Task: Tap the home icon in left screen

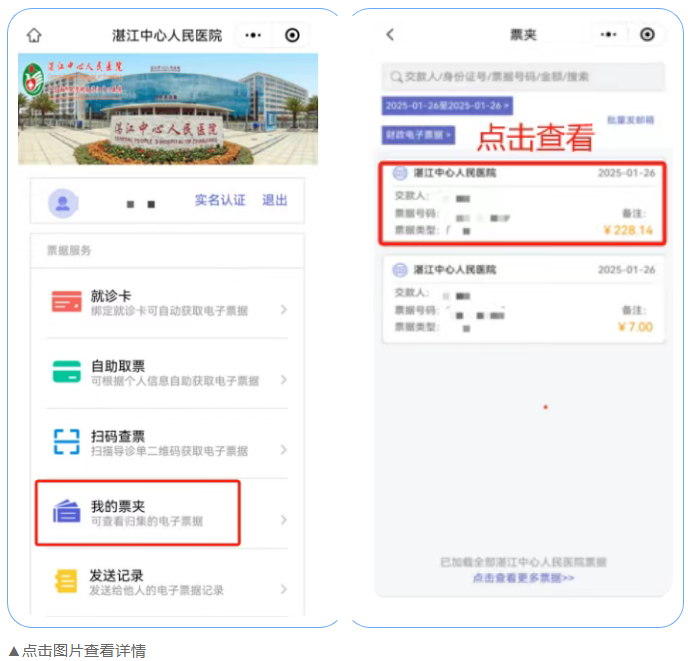Action: 34,35
